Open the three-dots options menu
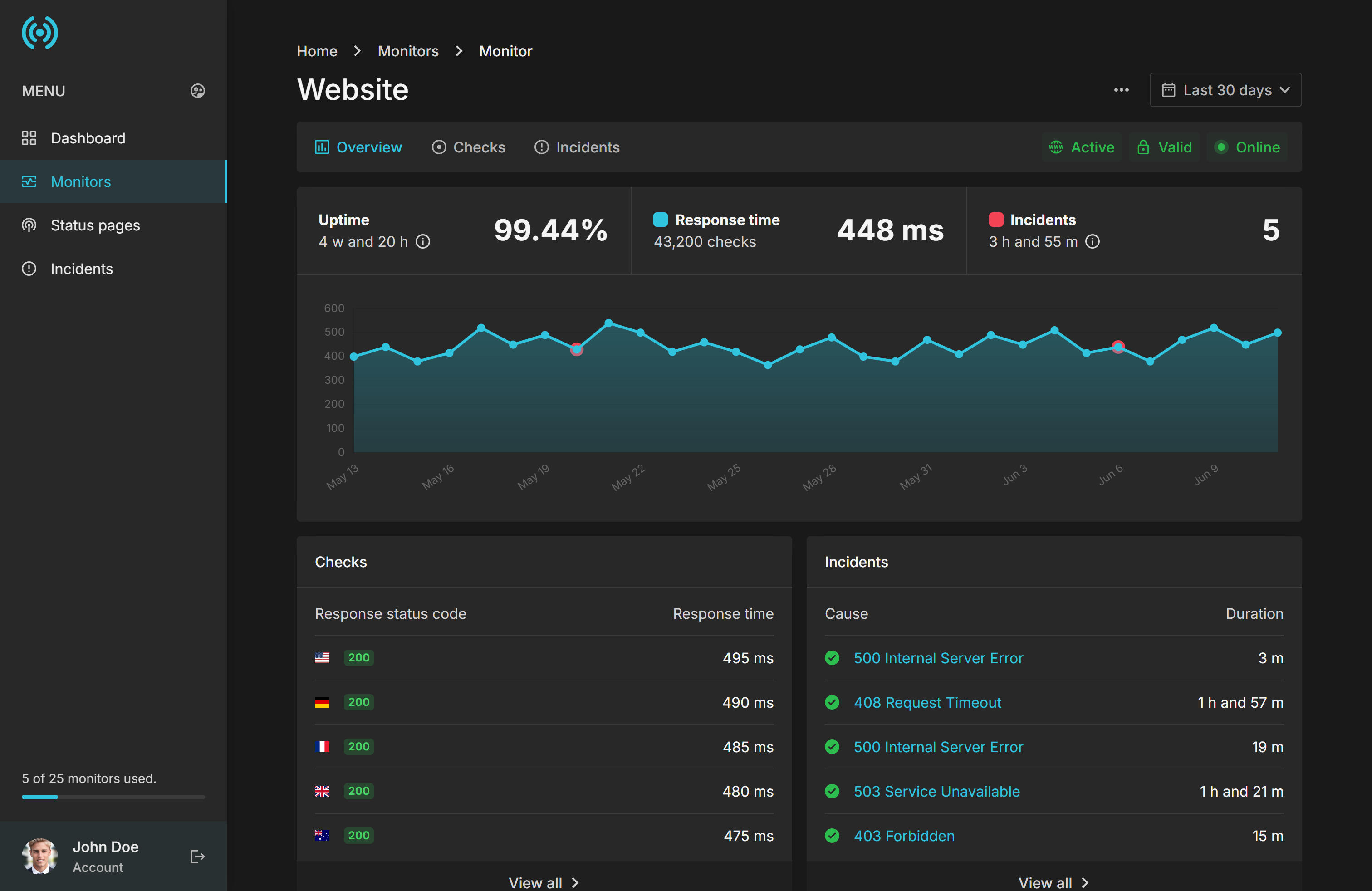Screen dimensions: 1372x891 [1121, 90]
